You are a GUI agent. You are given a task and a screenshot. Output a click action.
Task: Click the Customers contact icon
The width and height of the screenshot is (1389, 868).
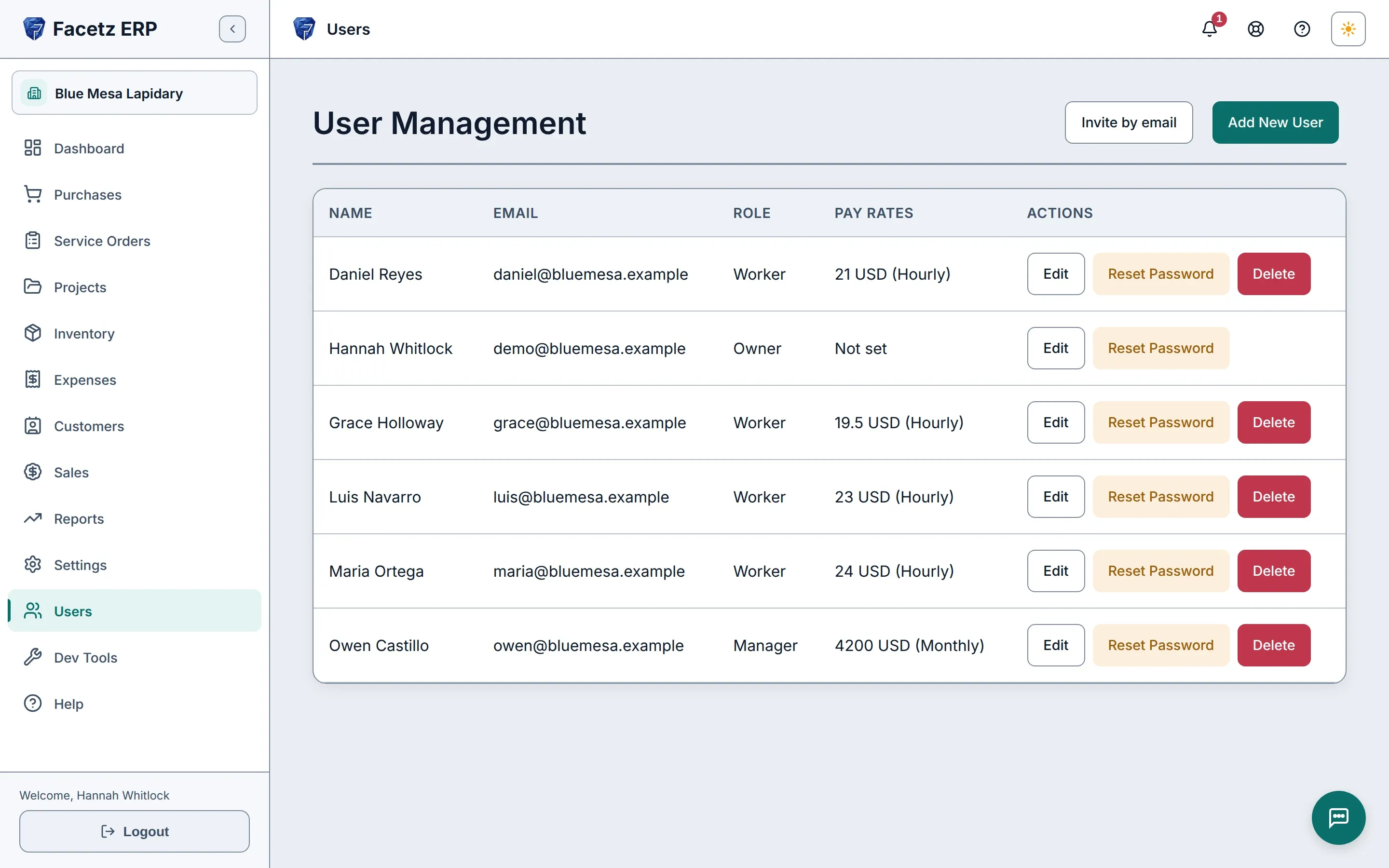(33, 426)
